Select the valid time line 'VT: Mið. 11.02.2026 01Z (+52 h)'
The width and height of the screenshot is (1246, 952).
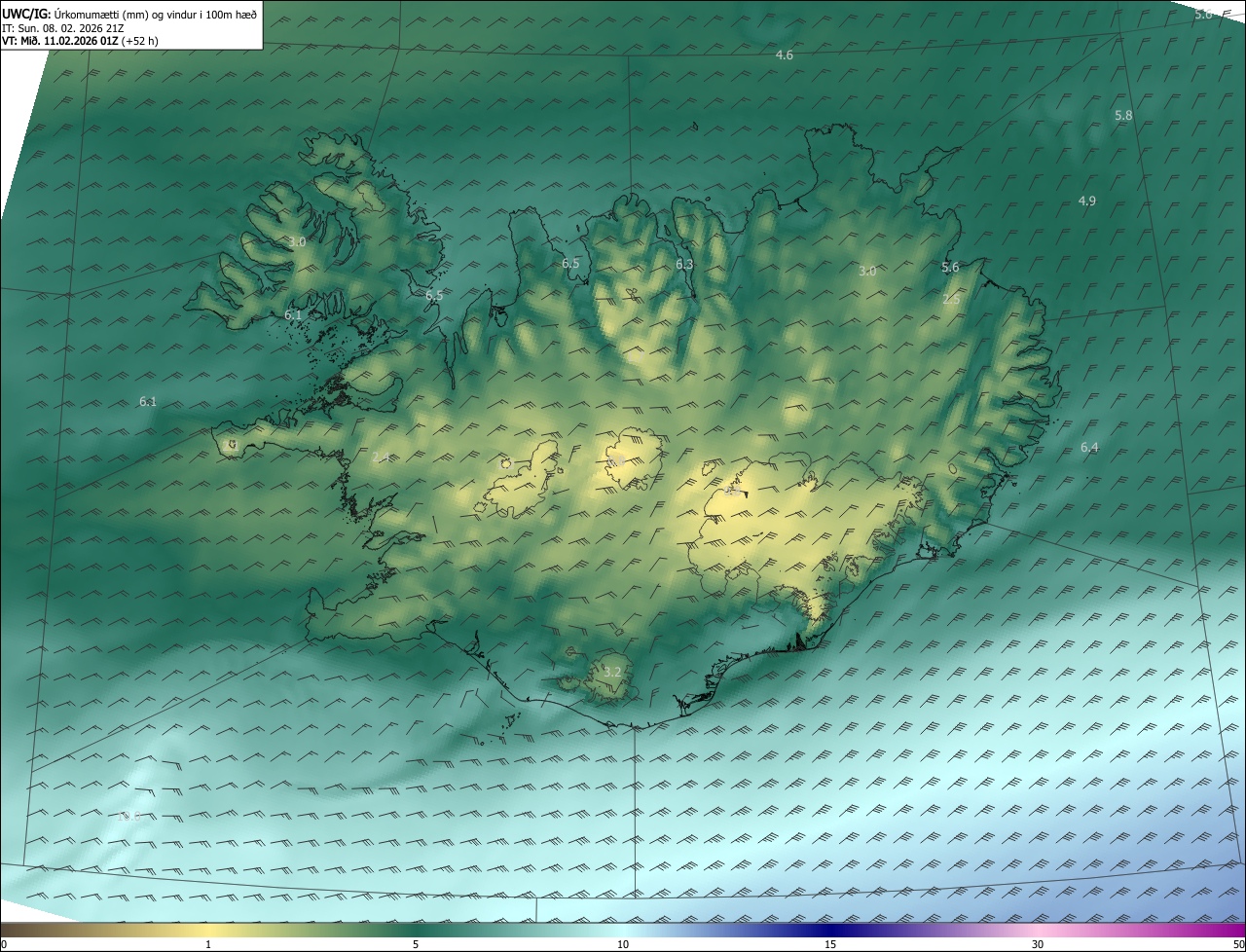click(80, 41)
